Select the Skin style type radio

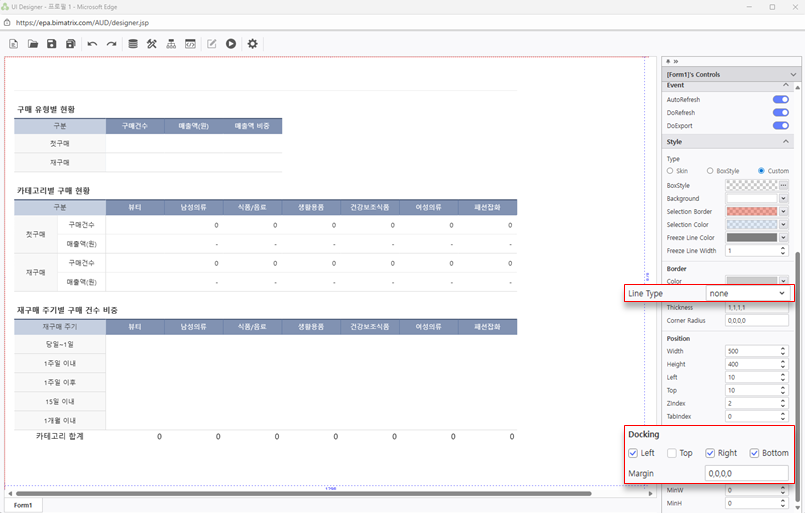click(670, 171)
